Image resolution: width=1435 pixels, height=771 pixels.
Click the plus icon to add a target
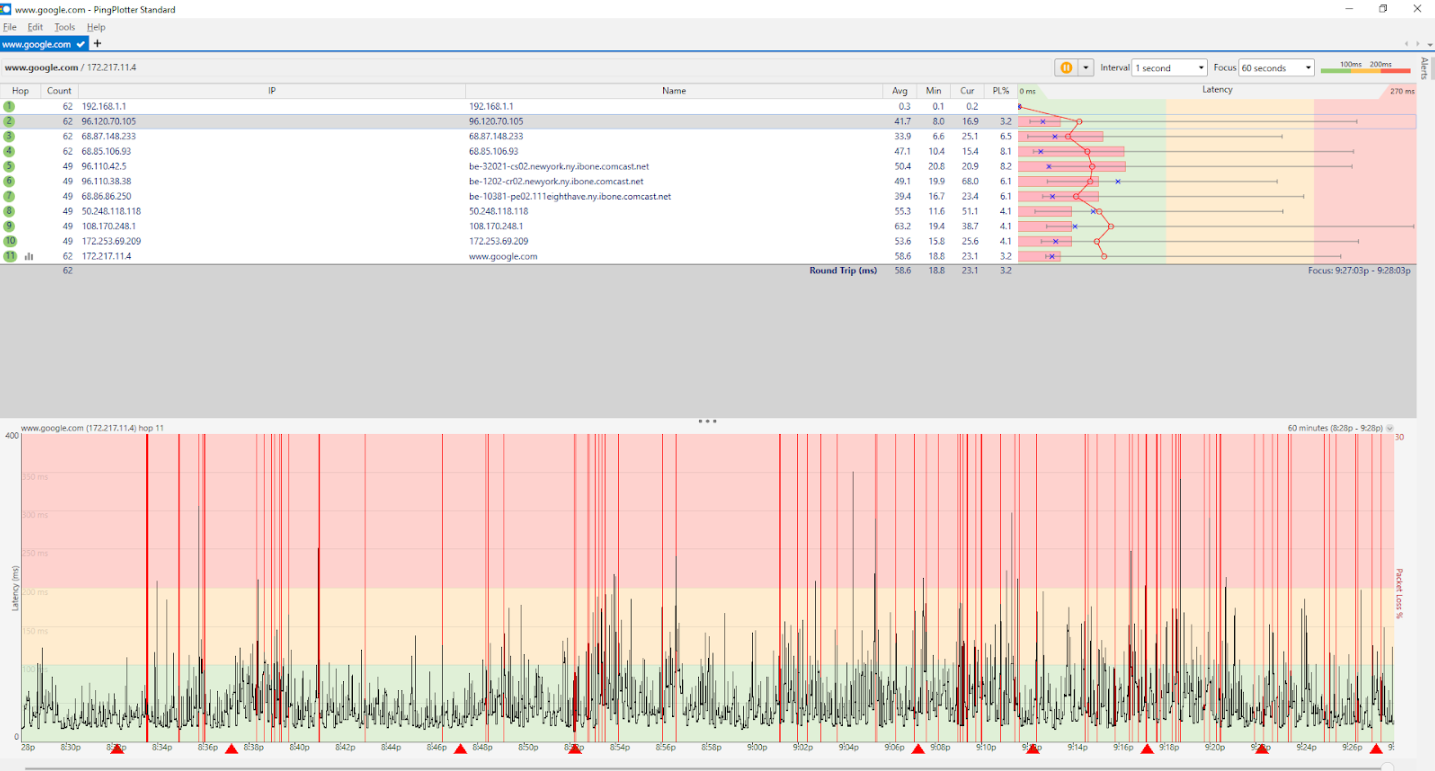[97, 44]
